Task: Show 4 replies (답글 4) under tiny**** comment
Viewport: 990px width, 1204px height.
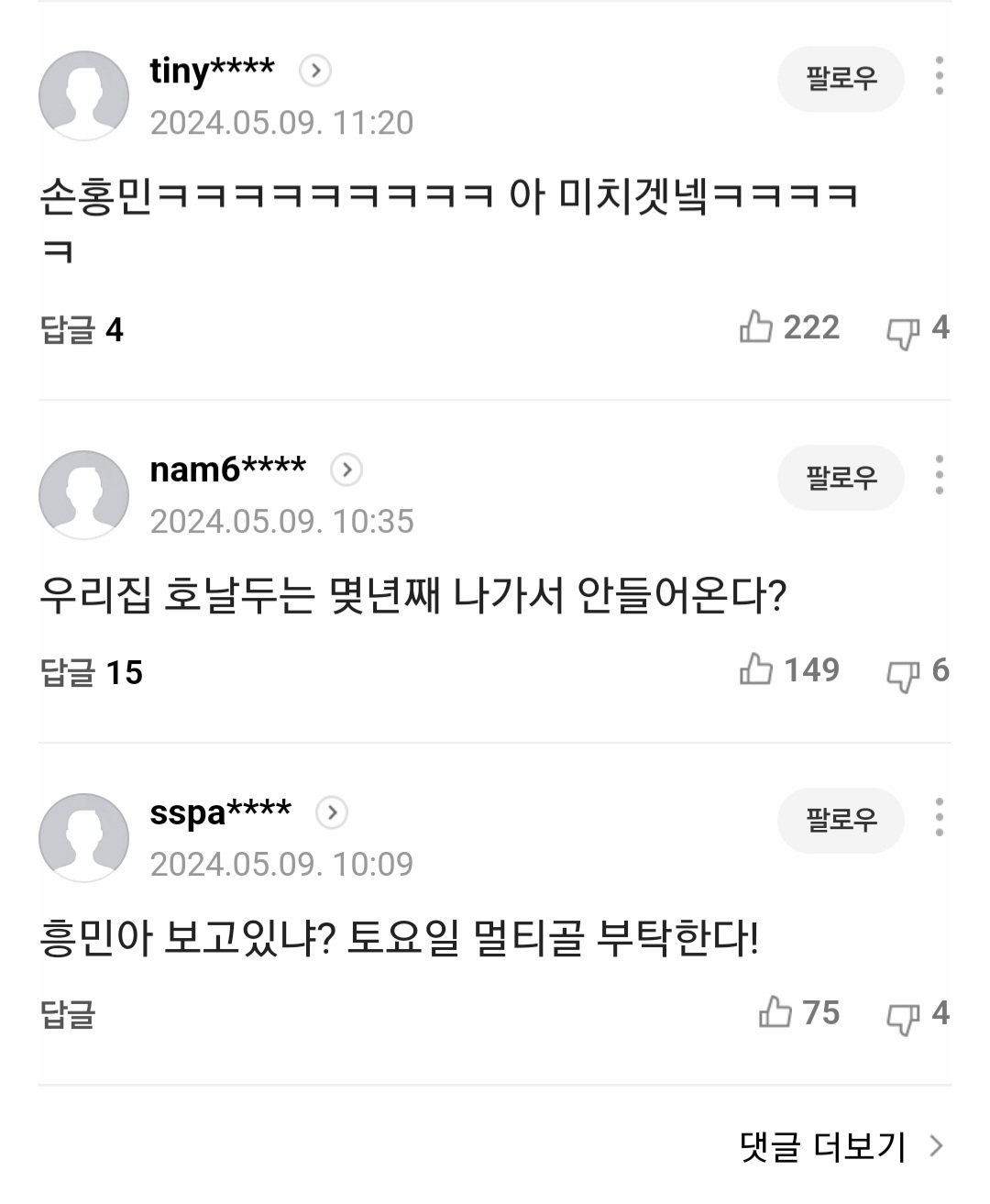Action: (x=82, y=329)
